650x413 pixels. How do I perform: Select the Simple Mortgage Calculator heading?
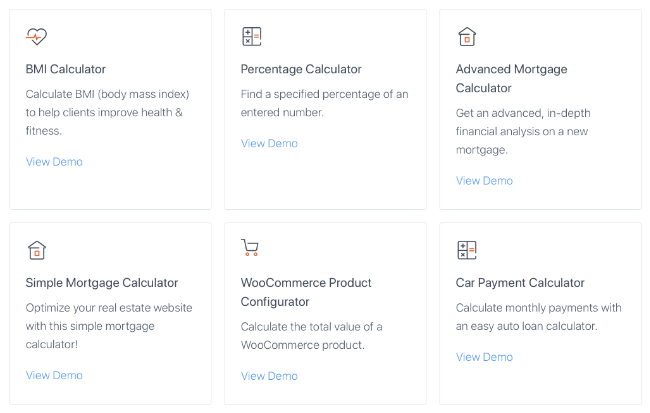pos(102,283)
